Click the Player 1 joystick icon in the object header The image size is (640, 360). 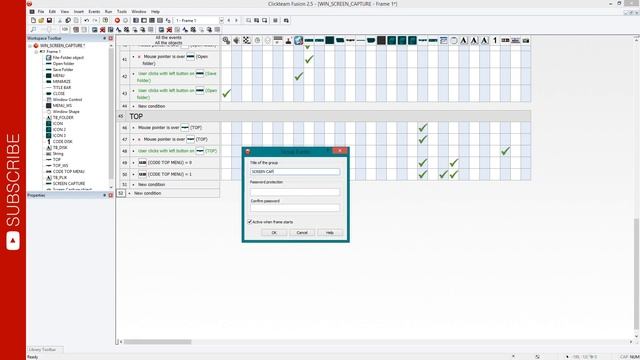point(288,40)
